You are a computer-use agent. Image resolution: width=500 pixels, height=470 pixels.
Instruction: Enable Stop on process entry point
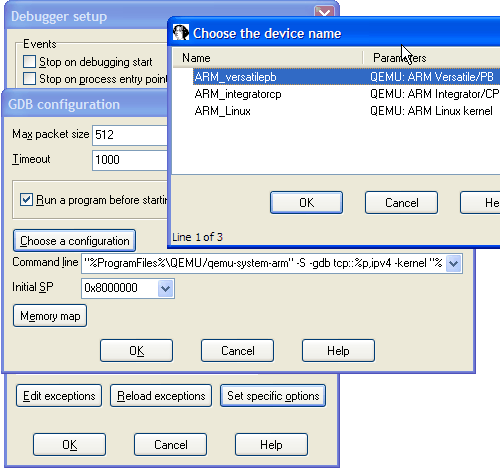pyautogui.click(x=29, y=79)
